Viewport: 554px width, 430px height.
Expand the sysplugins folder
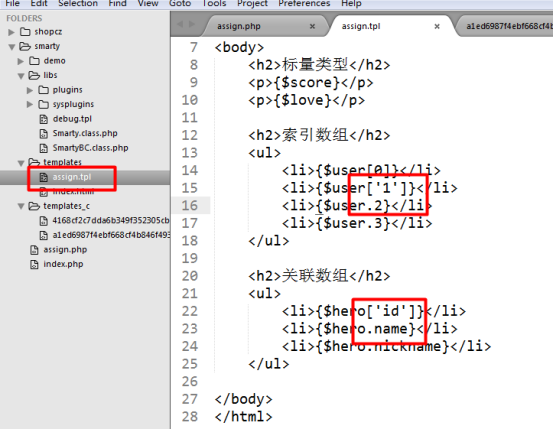(30, 105)
